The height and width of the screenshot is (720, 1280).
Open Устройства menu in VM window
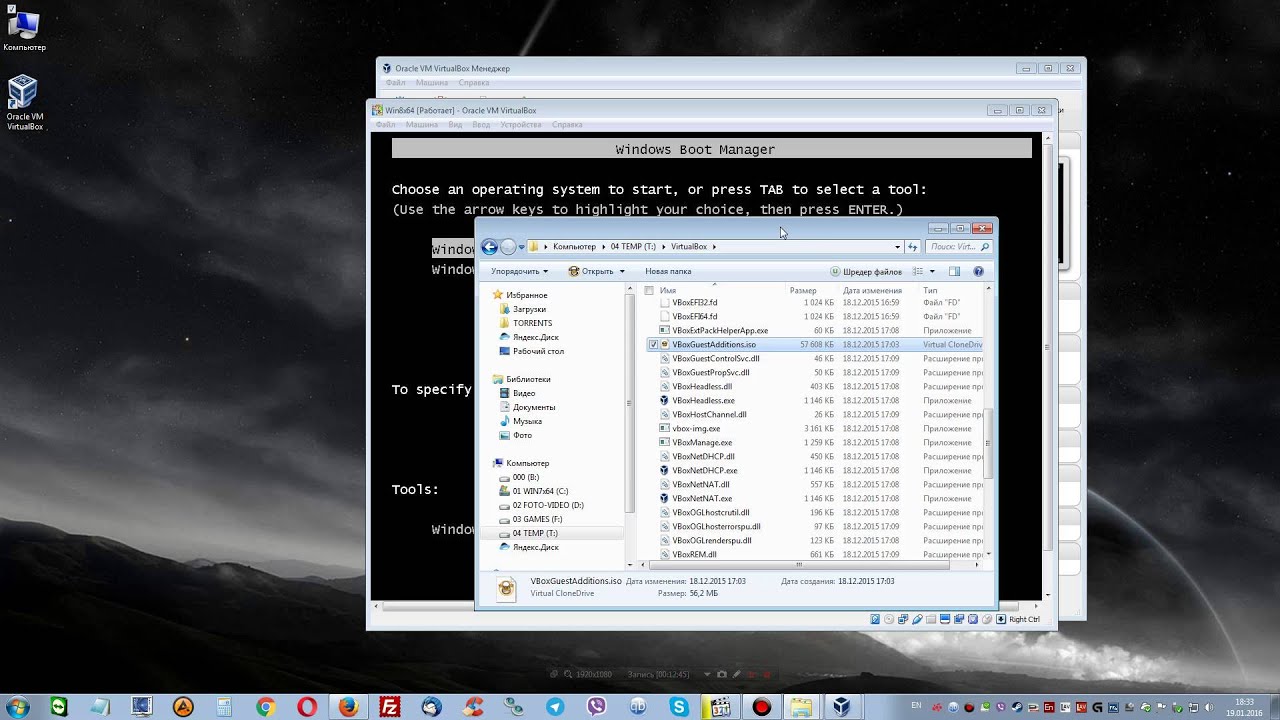[521, 125]
